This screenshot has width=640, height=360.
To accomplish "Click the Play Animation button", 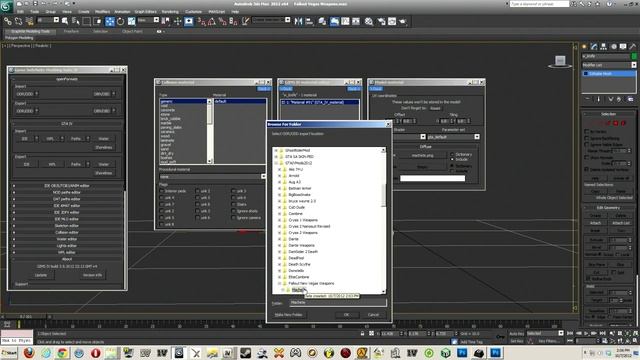I will click(587, 333).
